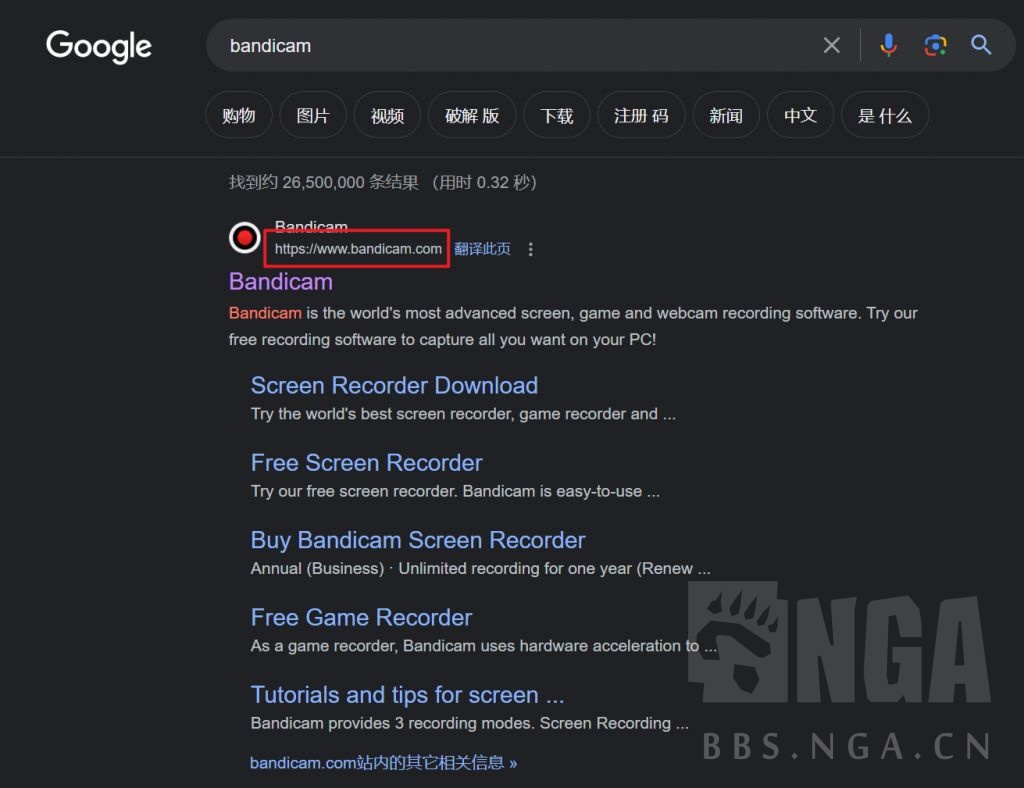The height and width of the screenshot is (788, 1024).
Task: Open the Bandicam red record favicon
Action: coord(245,238)
